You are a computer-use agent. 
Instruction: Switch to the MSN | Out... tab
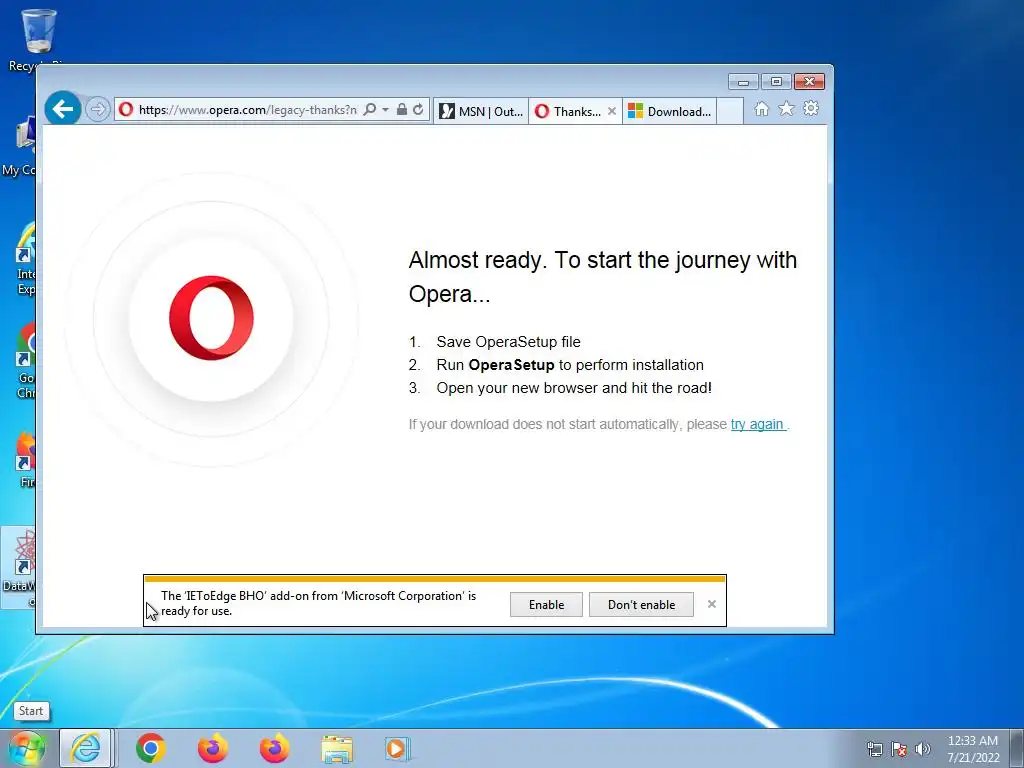[481, 111]
